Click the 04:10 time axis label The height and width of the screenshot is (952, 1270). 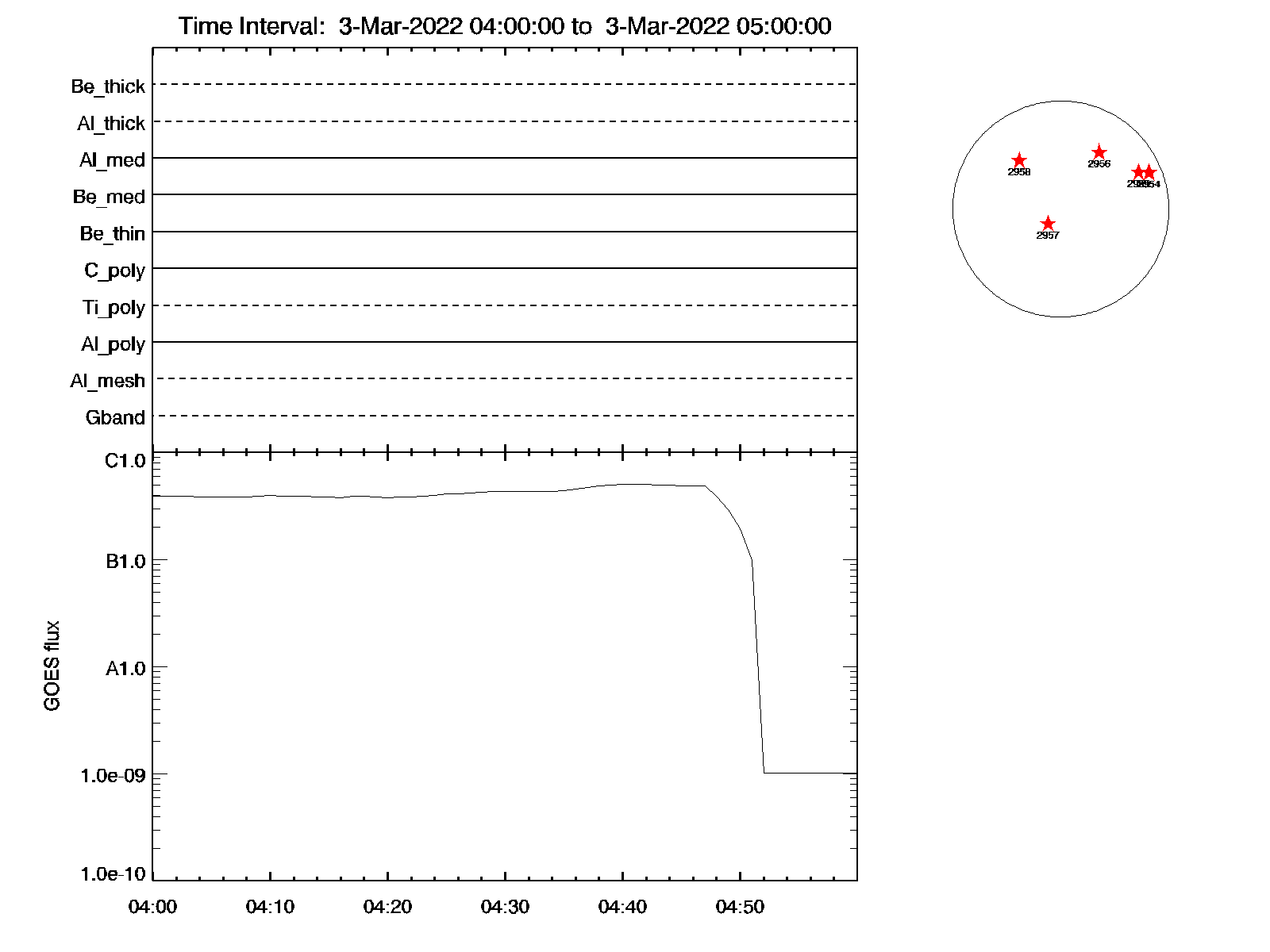pos(270,907)
